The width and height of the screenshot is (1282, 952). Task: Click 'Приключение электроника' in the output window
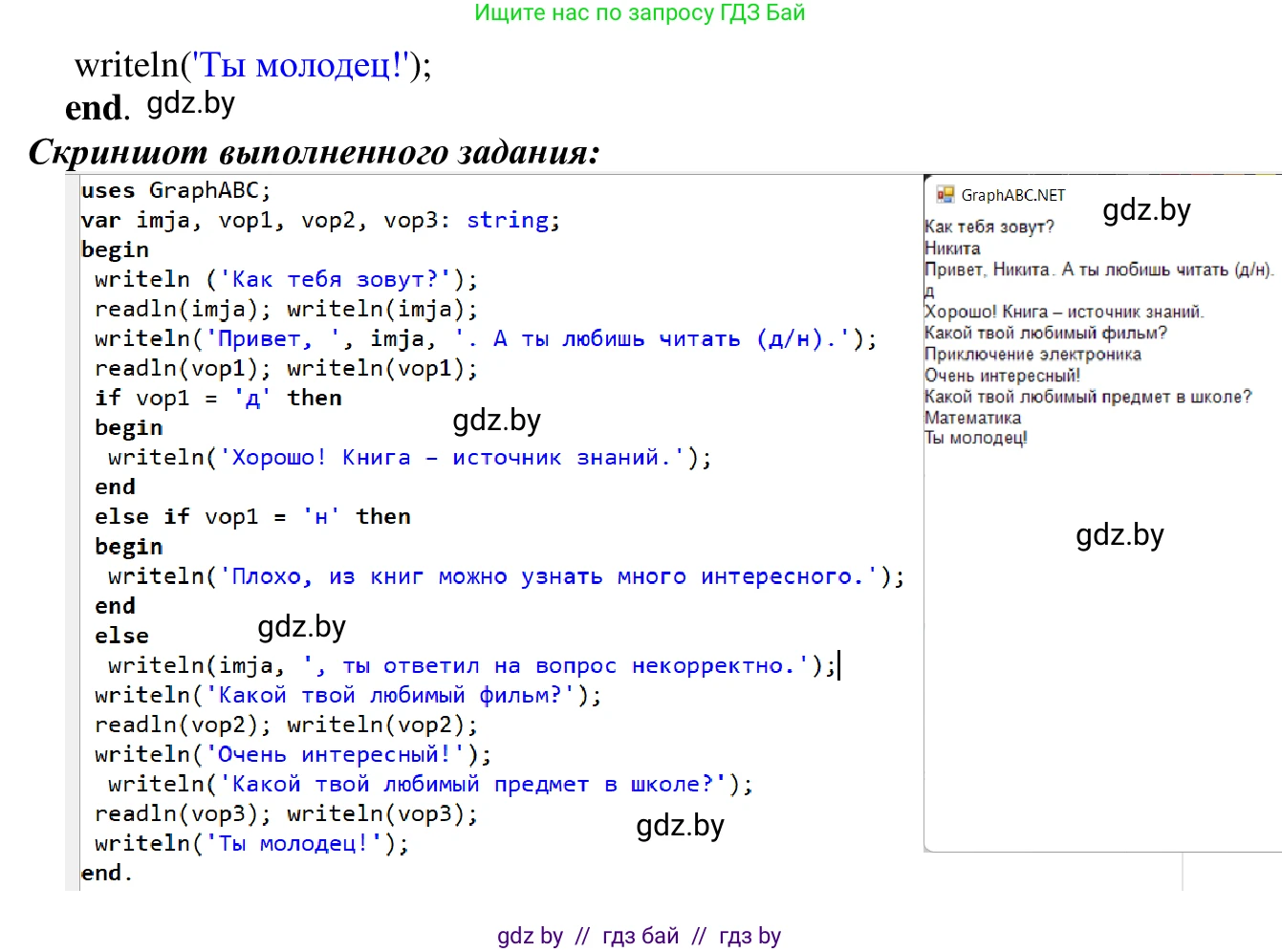(1032, 355)
